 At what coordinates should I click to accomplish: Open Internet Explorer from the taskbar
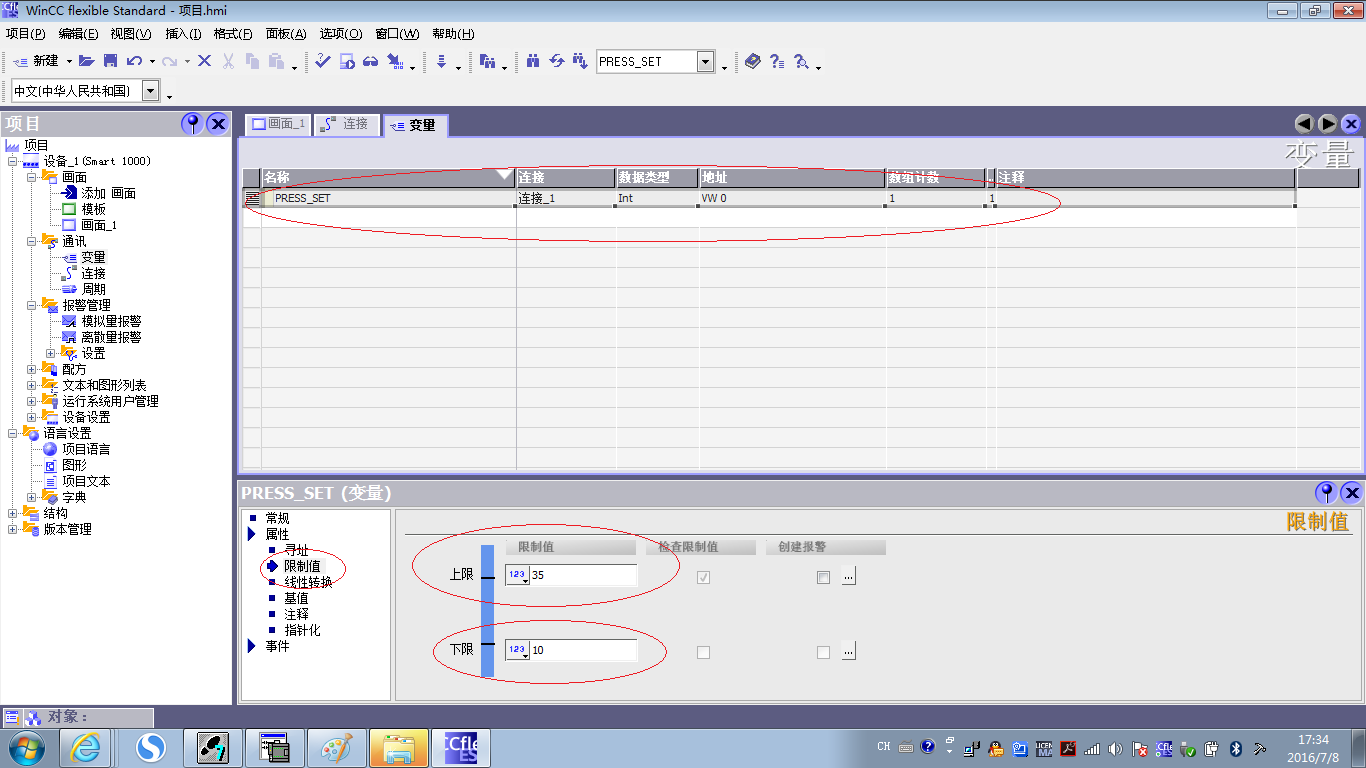[x=86, y=747]
